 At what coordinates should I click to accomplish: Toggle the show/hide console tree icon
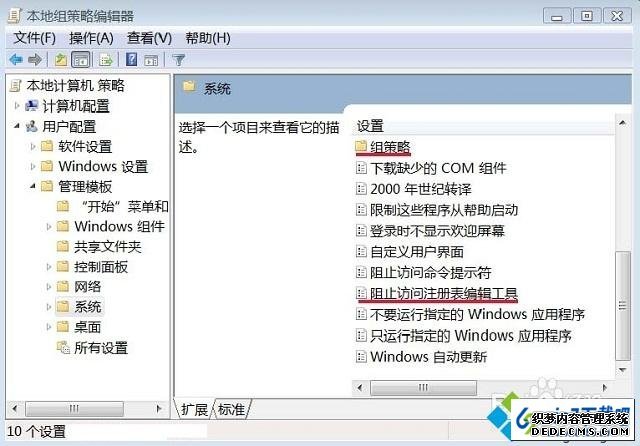[80, 60]
